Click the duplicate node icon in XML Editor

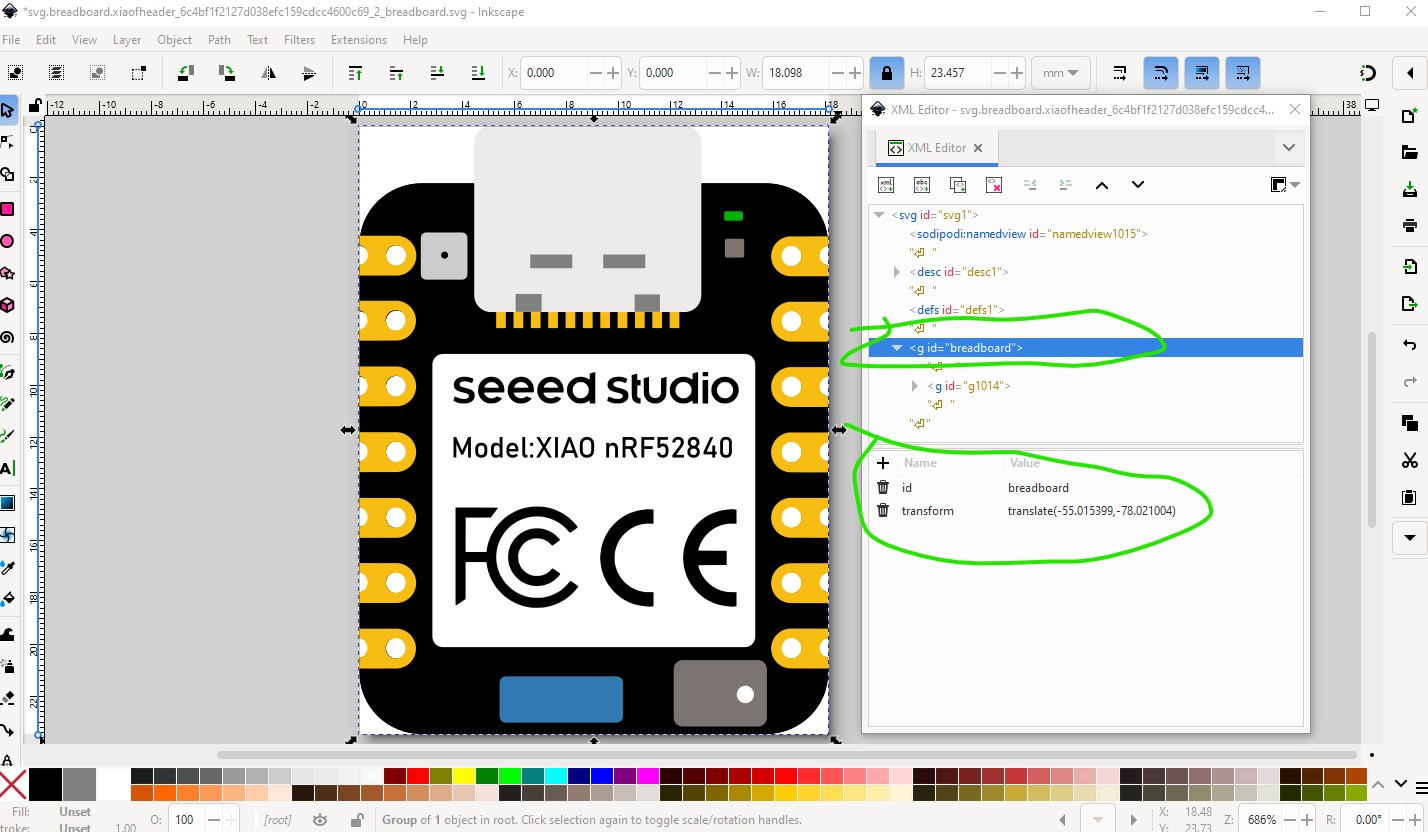(x=958, y=185)
